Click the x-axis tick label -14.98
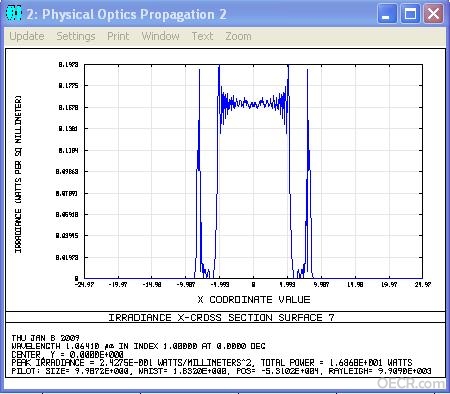The image size is (450, 394). click(152, 285)
